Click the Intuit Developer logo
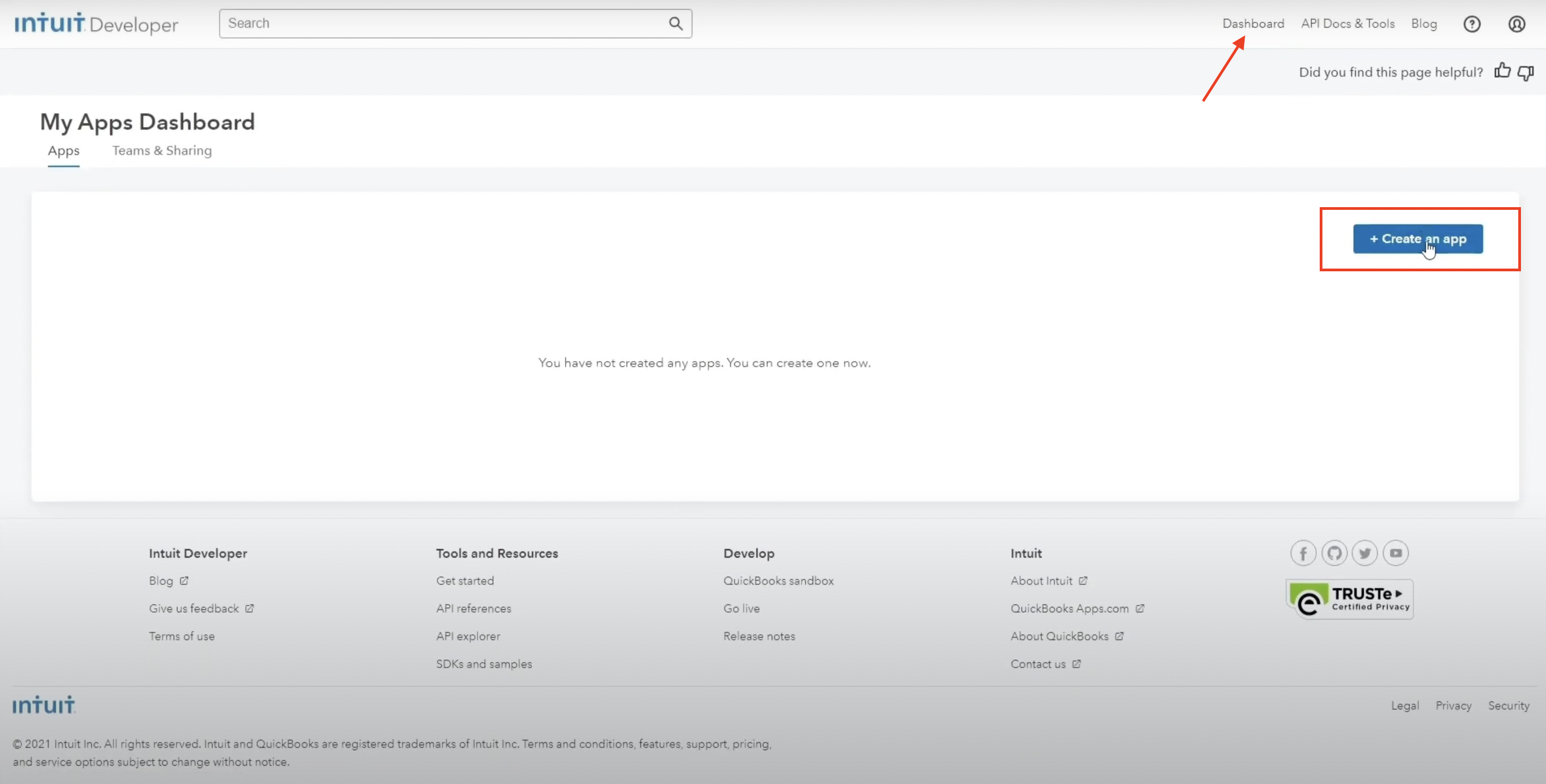The height and width of the screenshot is (784, 1546). point(96,24)
